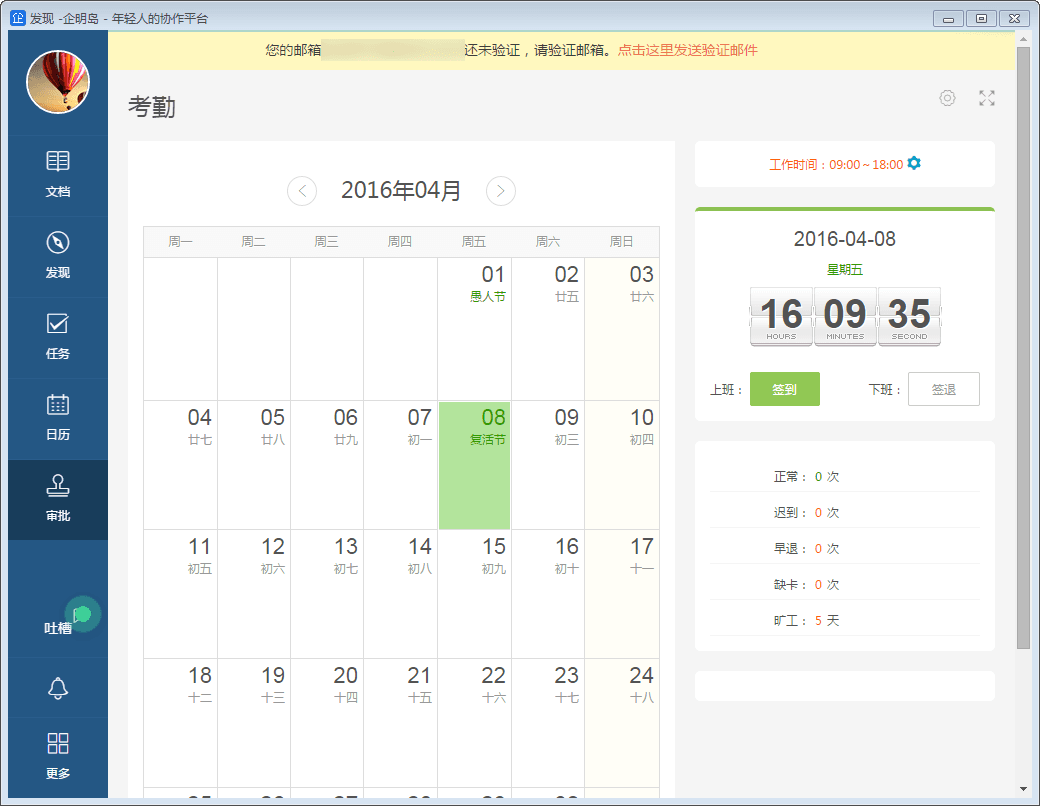Expand attendance view to fullscreen

point(987,98)
